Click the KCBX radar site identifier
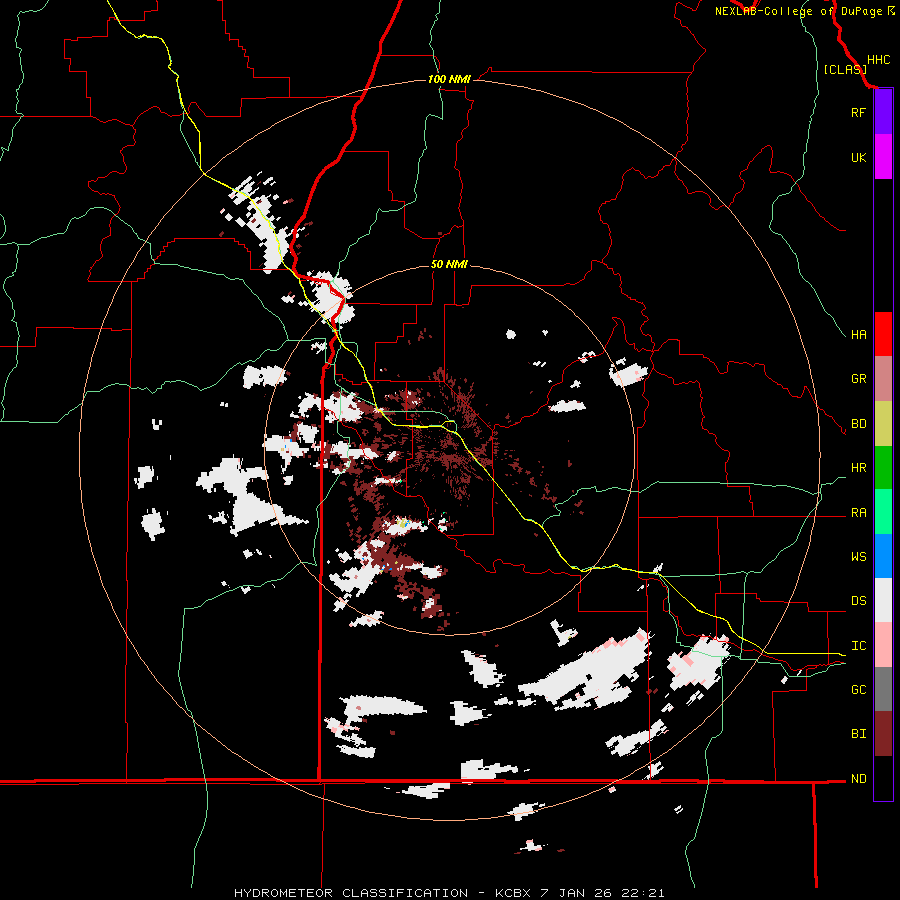Screen dimensions: 900x900 (x=513, y=893)
